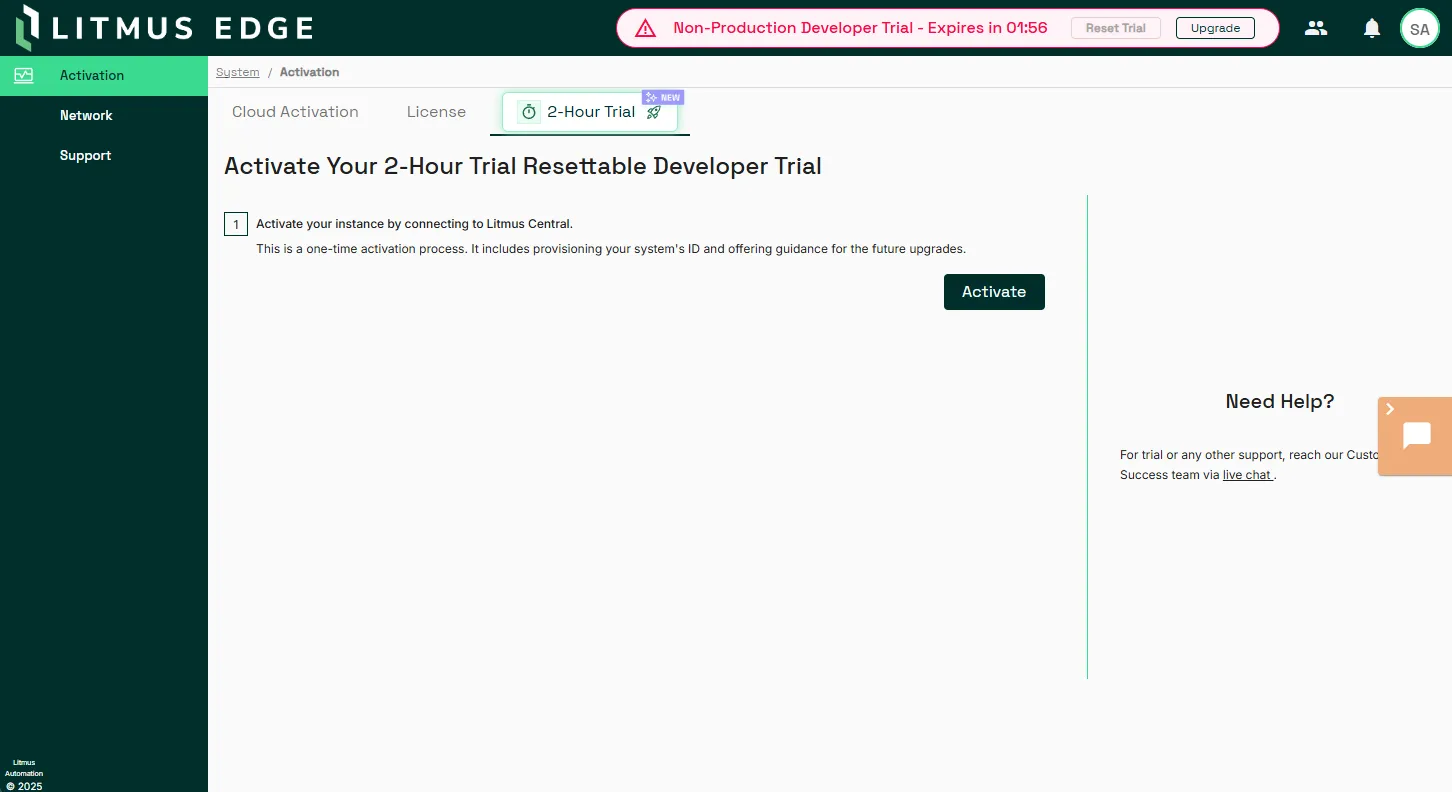The image size is (1452, 792).
Task: Click the Litmus Edge logo
Action: click(x=165, y=28)
